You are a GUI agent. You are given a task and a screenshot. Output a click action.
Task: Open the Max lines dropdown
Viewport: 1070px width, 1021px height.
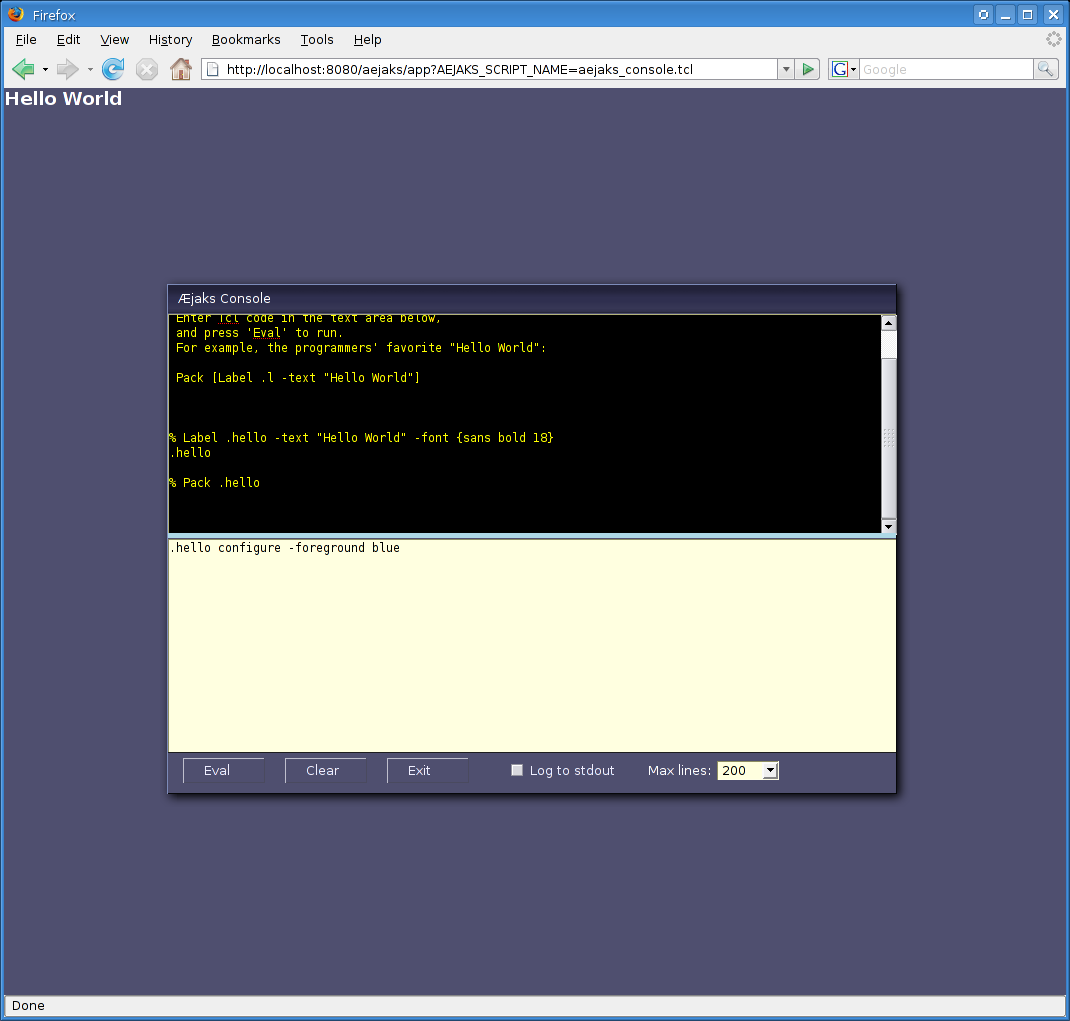tap(769, 771)
